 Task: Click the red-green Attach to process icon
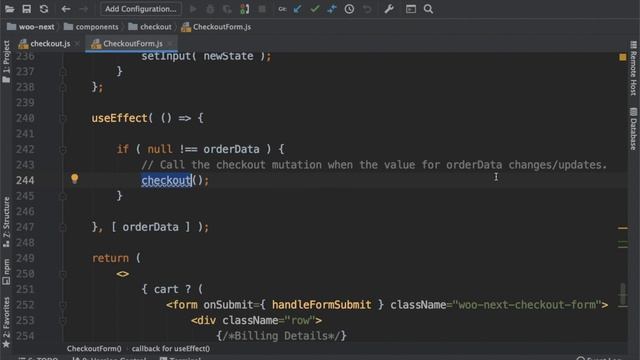pyautogui.click(x=244, y=9)
